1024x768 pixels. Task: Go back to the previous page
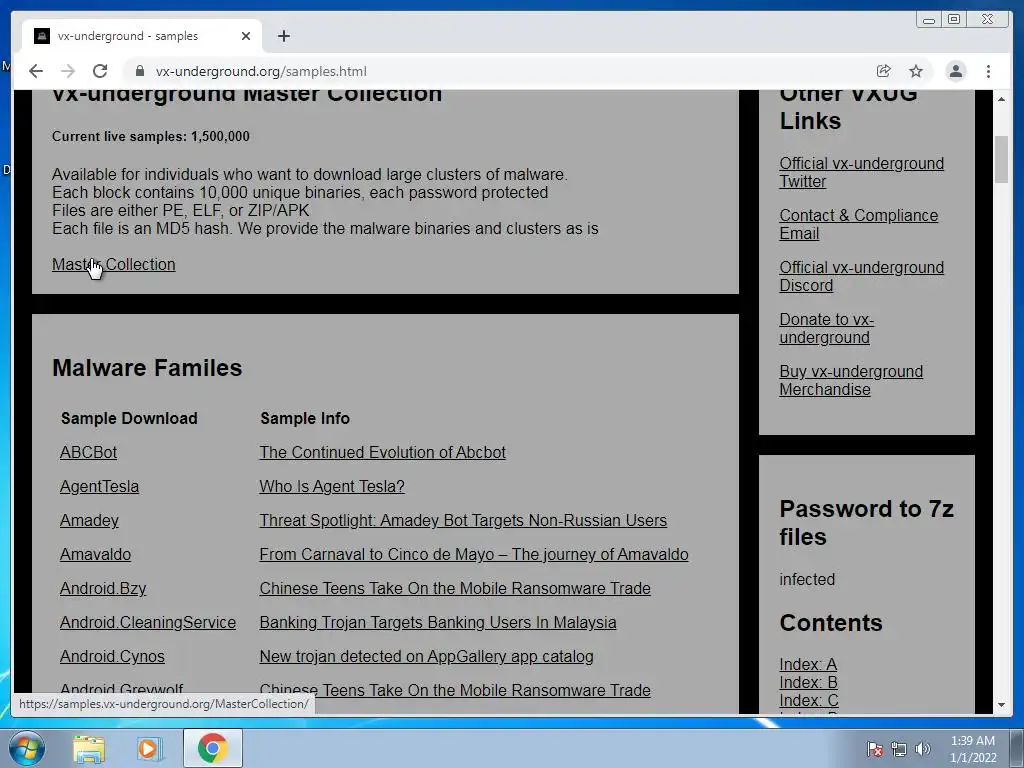coord(36,71)
